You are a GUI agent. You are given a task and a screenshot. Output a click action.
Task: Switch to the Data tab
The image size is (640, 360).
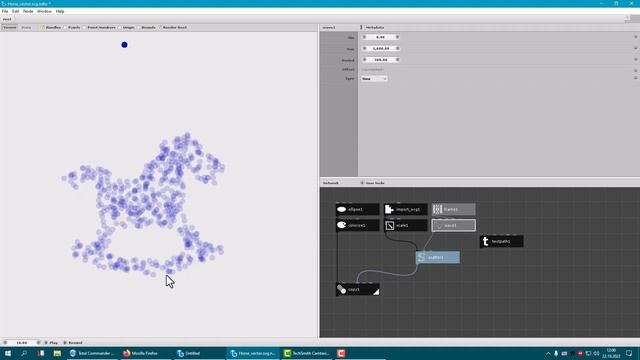click(x=26, y=27)
